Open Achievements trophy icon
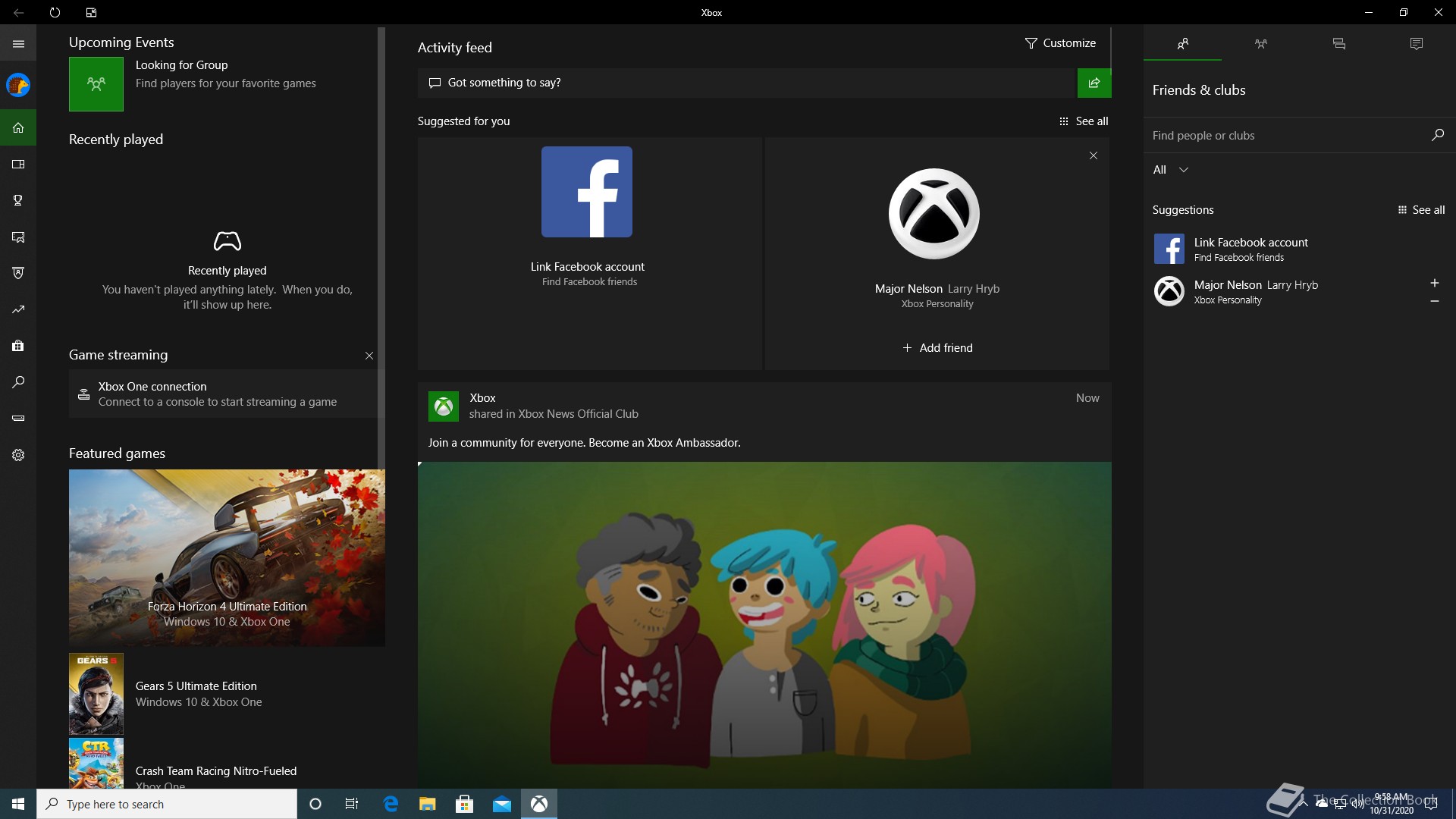Viewport: 1456px width, 819px height. tap(18, 200)
